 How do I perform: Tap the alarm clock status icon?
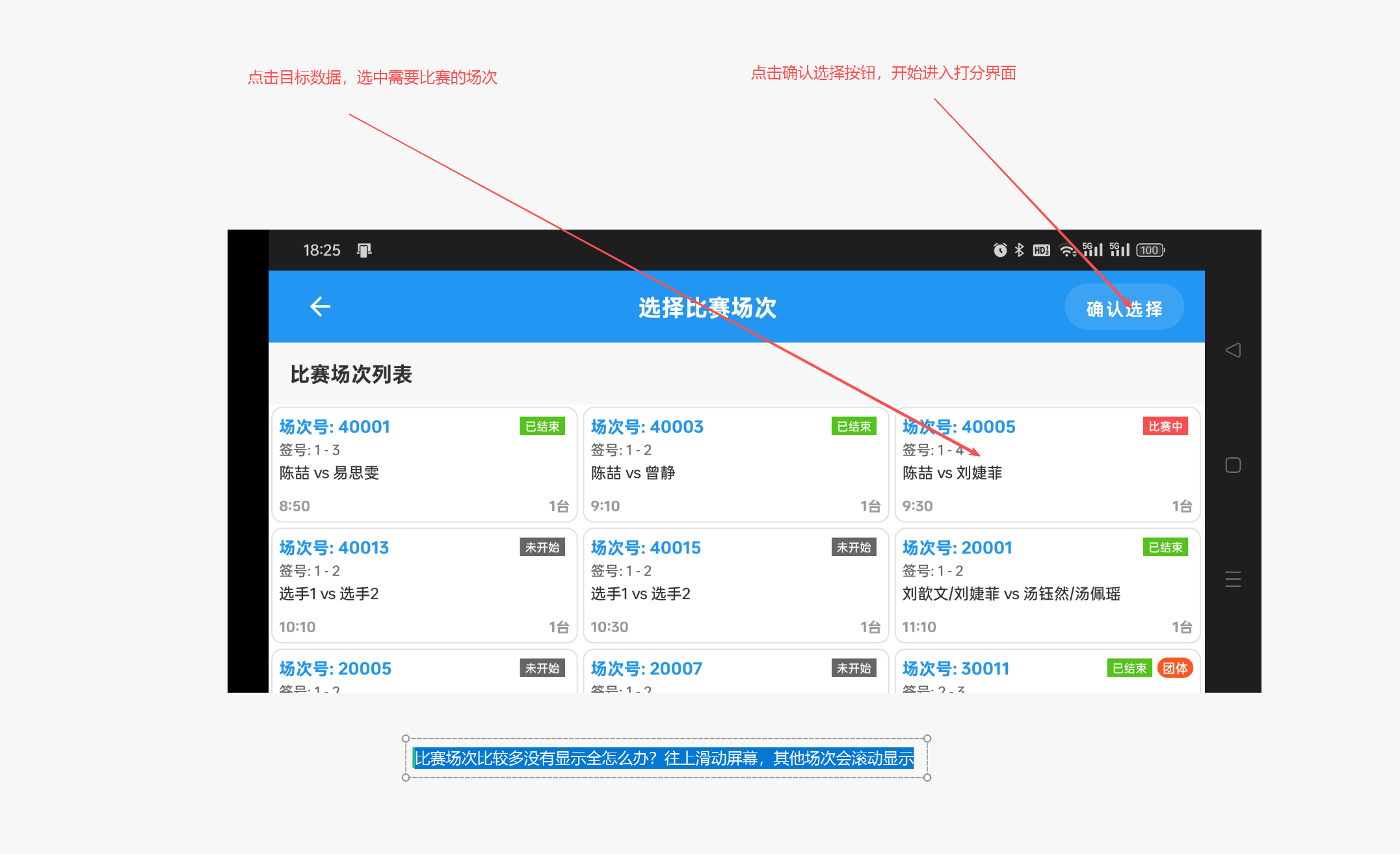1000,250
